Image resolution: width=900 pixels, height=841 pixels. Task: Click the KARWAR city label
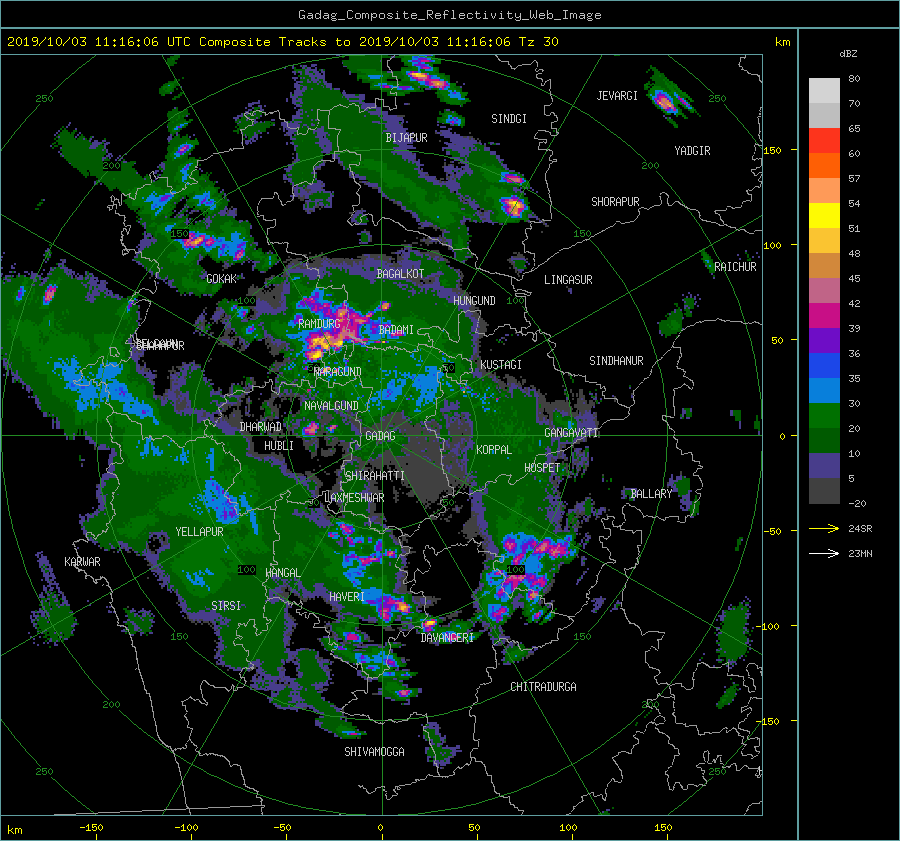pyautogui.click(x=82, y=562)
